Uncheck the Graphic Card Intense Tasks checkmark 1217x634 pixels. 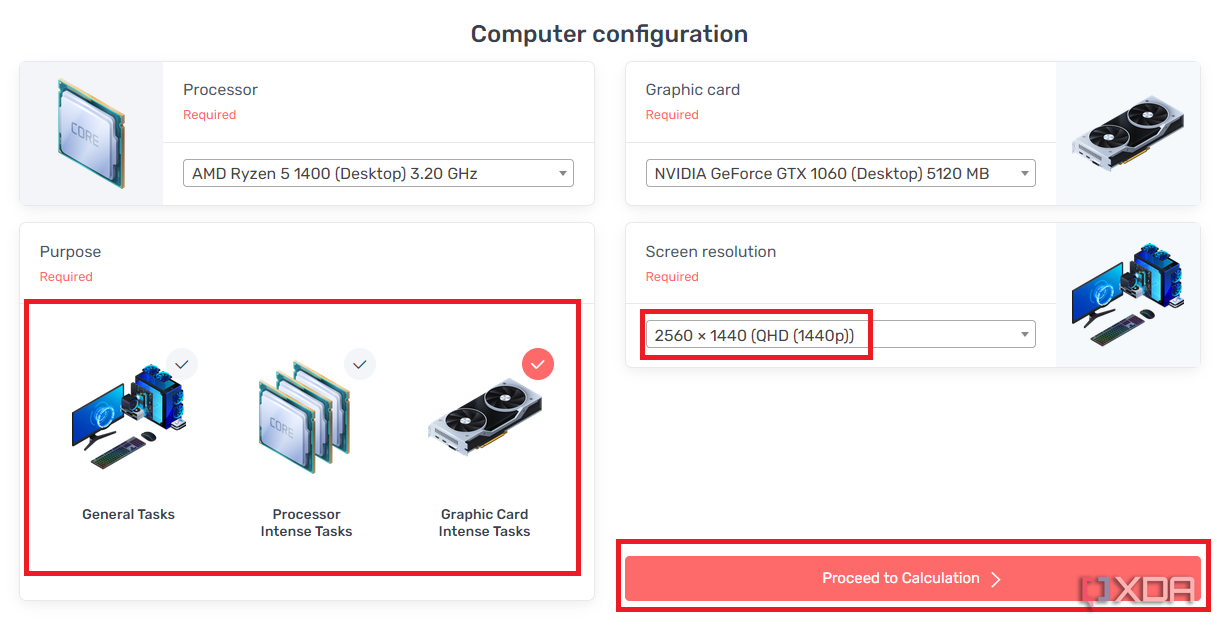tap(538, 364)
